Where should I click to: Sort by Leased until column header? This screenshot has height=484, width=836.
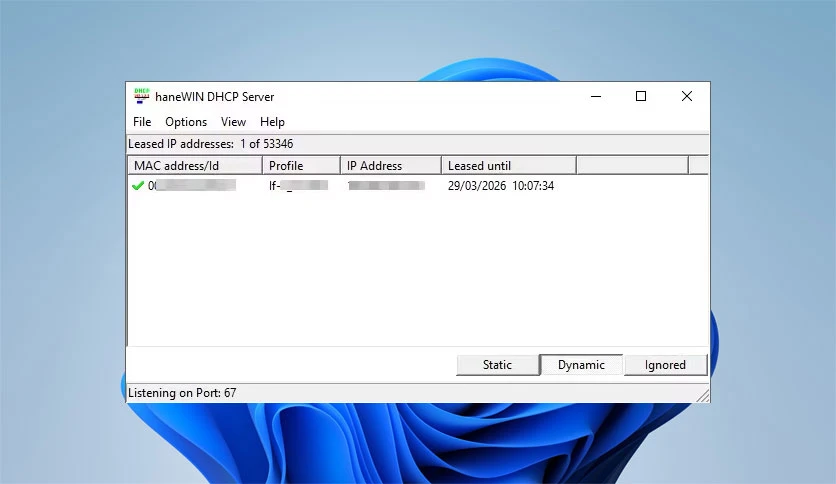(509, 166)
